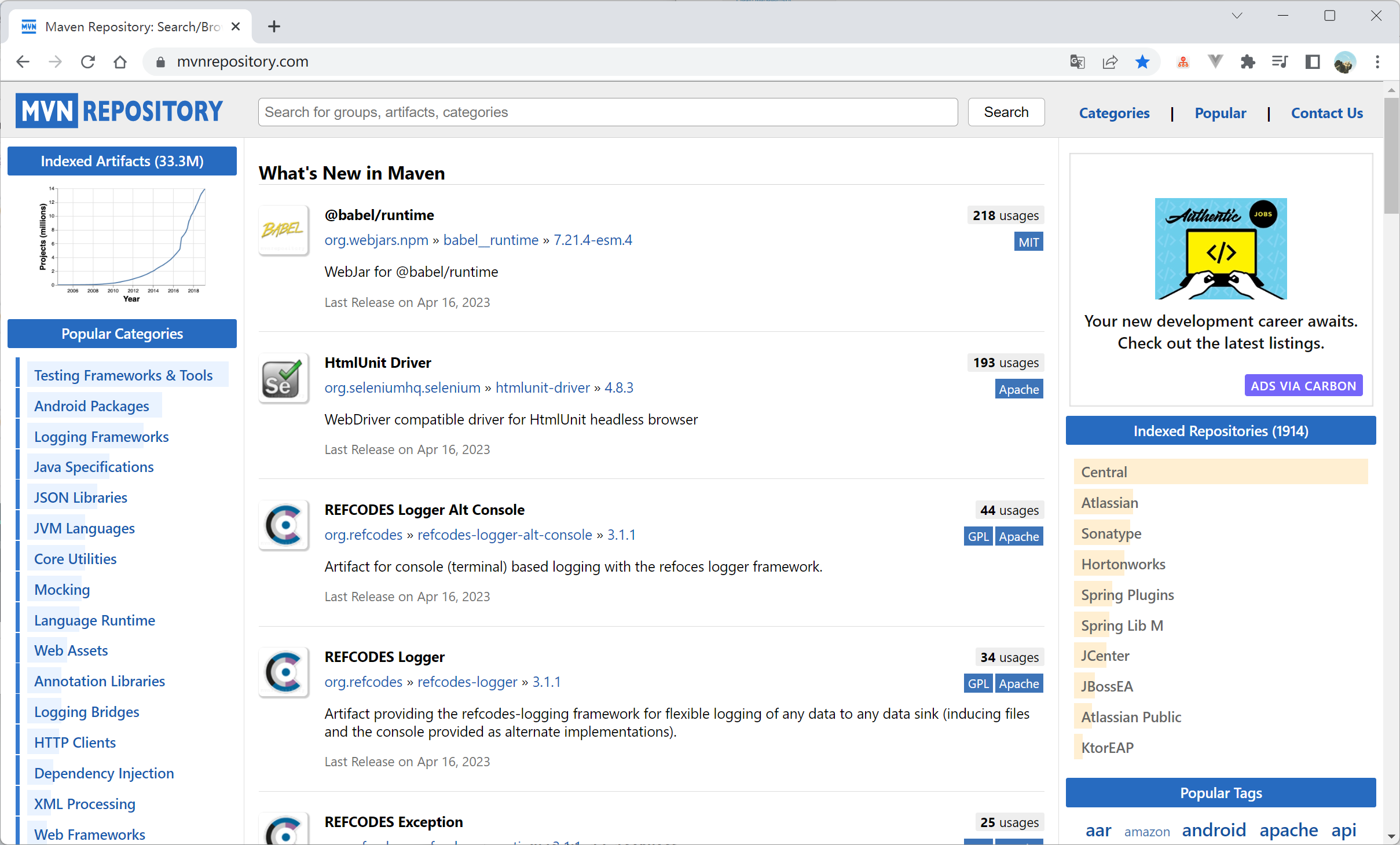1400x845 pixels.
Task: Open the REFCODES Logger Alt Console icon
Action: pos(283,525)
